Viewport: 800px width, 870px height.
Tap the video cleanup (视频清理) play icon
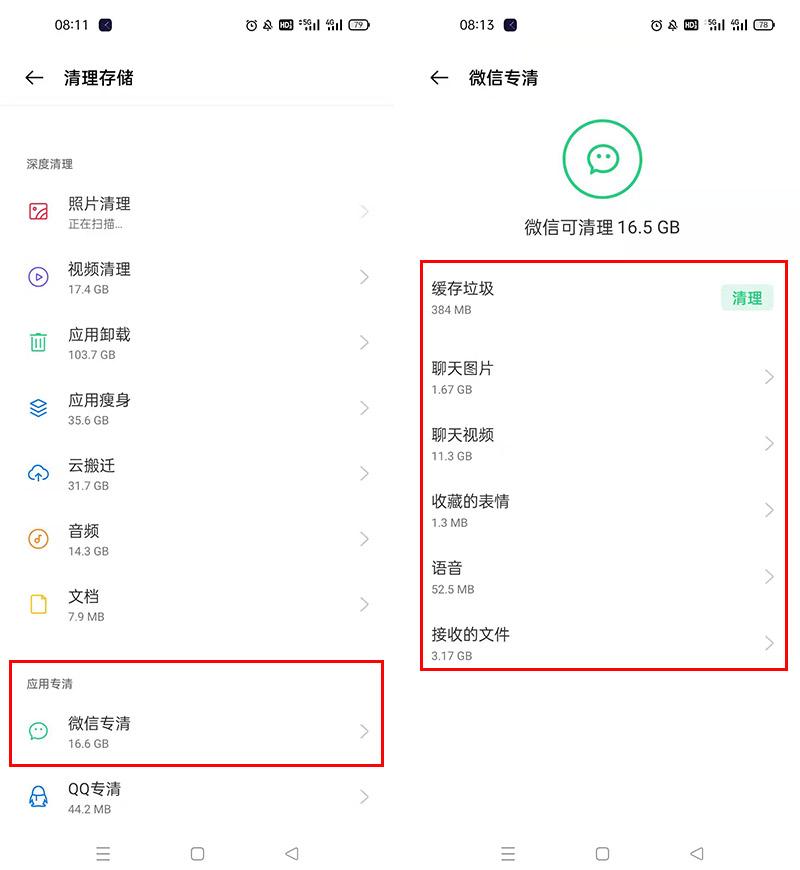38,277
